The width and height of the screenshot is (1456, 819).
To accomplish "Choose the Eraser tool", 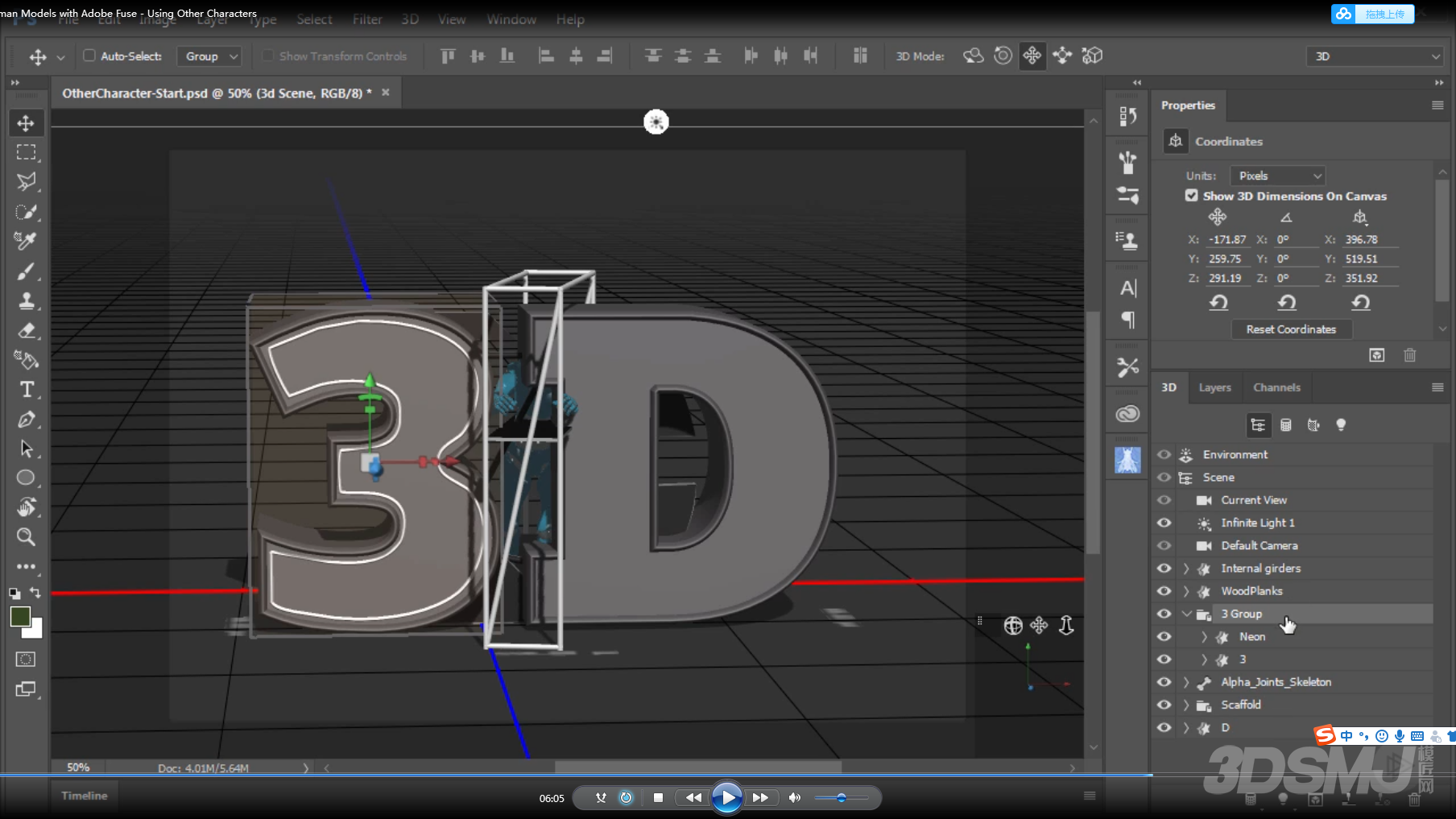I will [26, 330].
